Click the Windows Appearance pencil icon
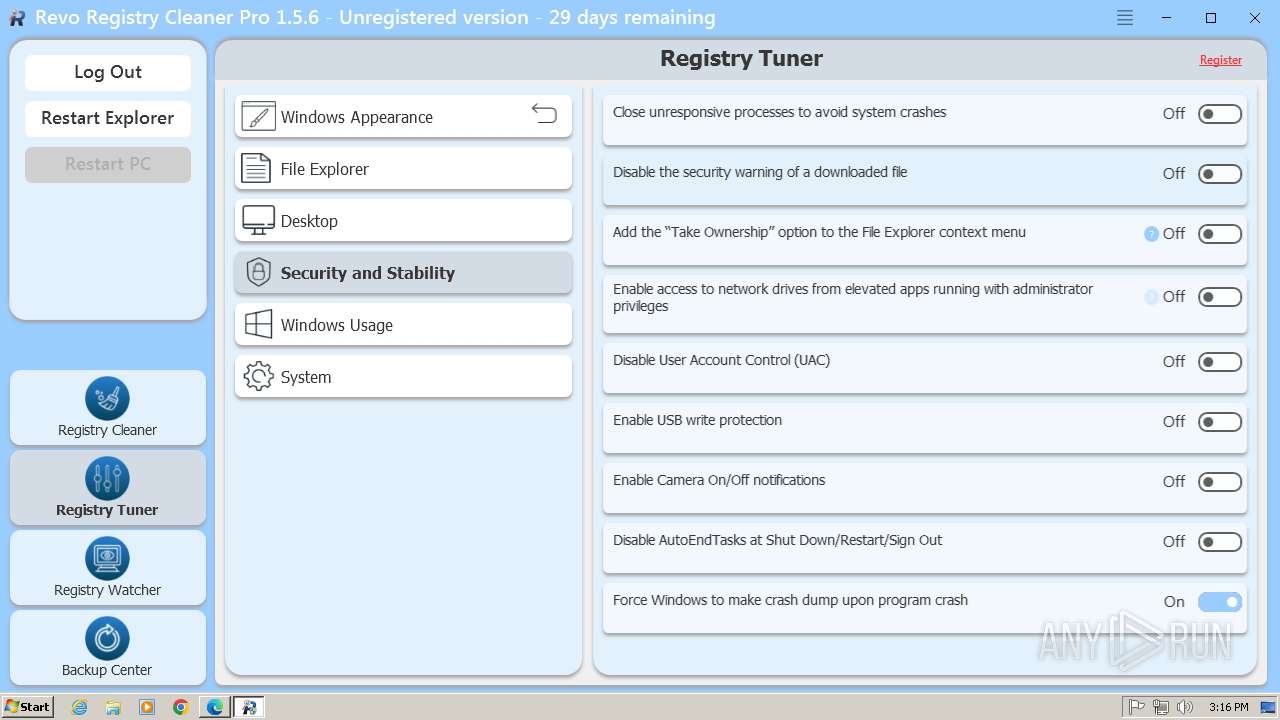This screenshot has width=1280, height=720. click(258, 117)
